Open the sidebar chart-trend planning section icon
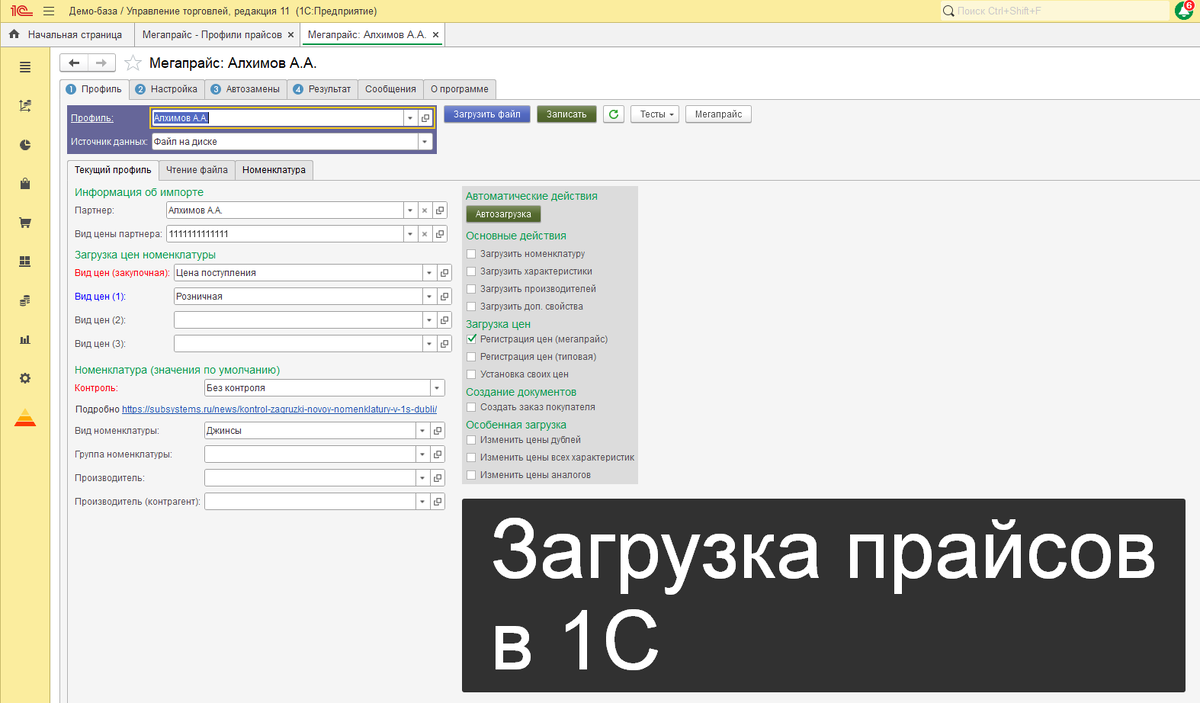The image size is (1200, 703). pos(25,105)
